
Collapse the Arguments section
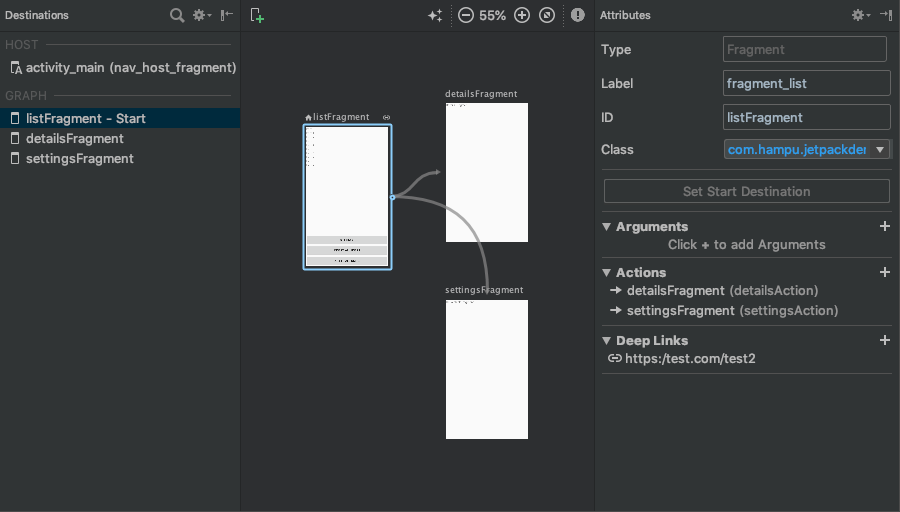point(607,227)
